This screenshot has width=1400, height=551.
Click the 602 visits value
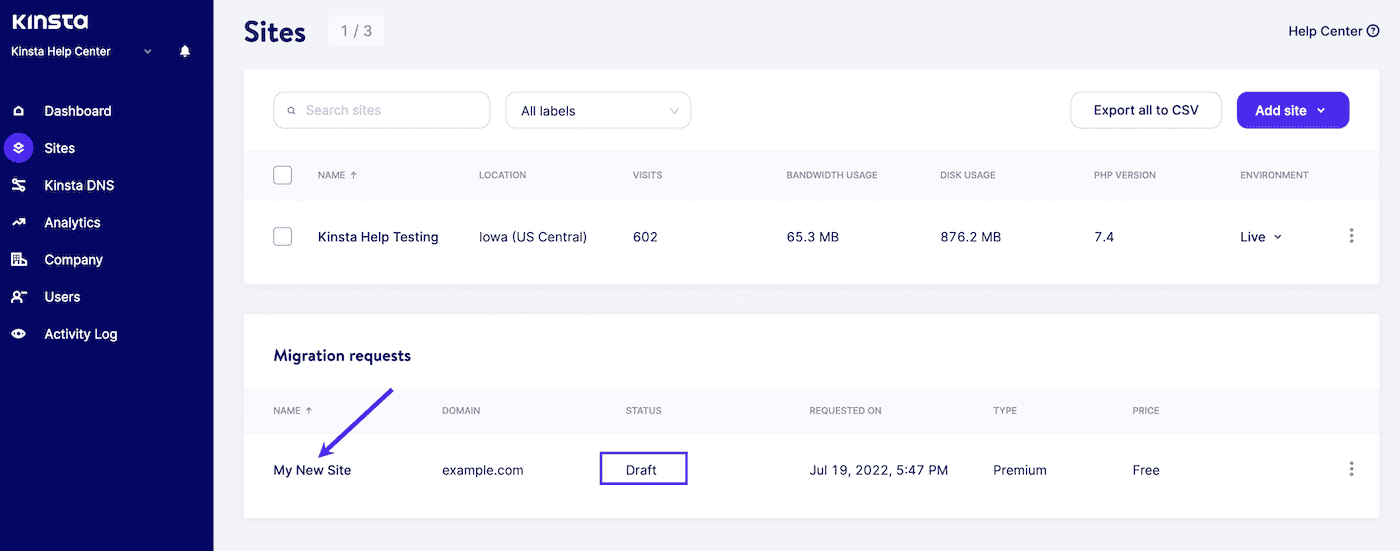pos(645,237)
